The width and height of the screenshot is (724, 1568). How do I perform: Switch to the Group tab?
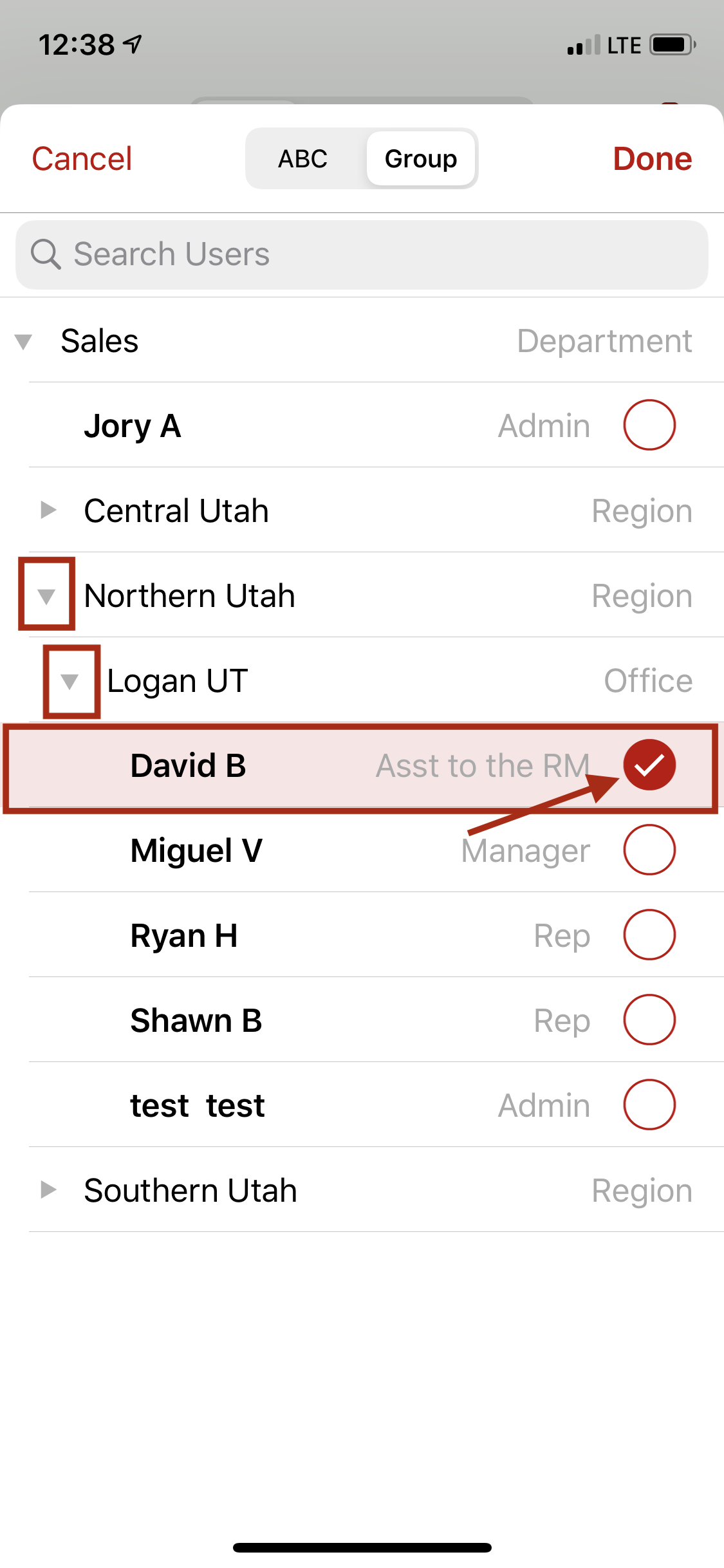pos(421,158)
